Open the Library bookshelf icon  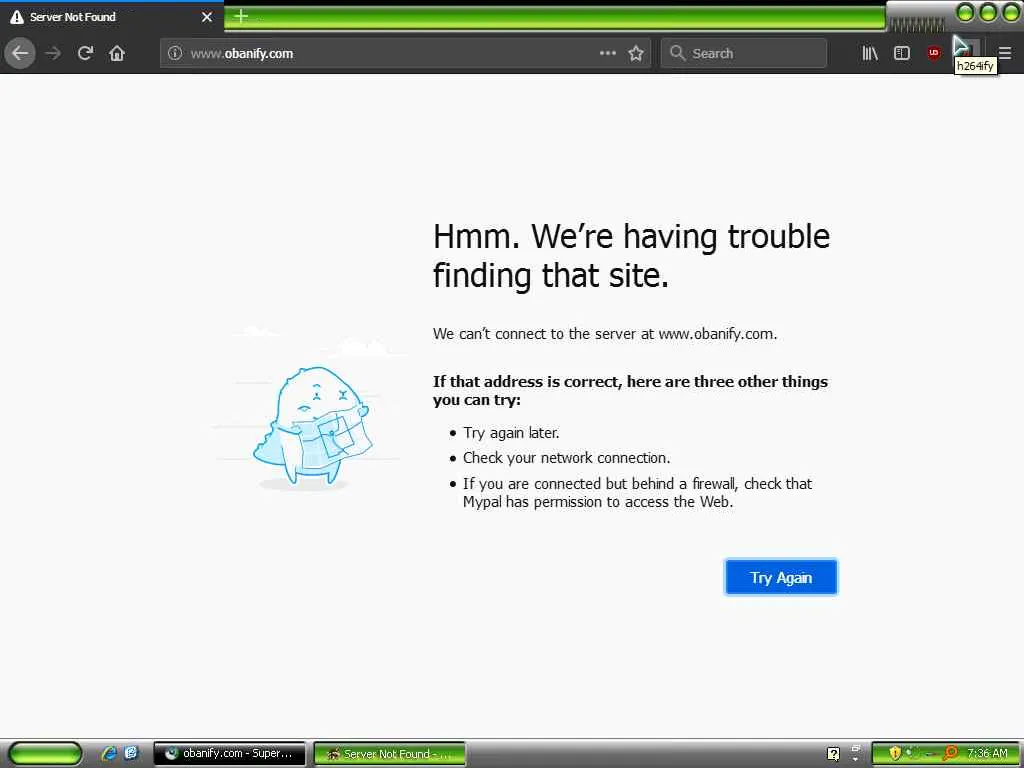(x=870, y=53)
